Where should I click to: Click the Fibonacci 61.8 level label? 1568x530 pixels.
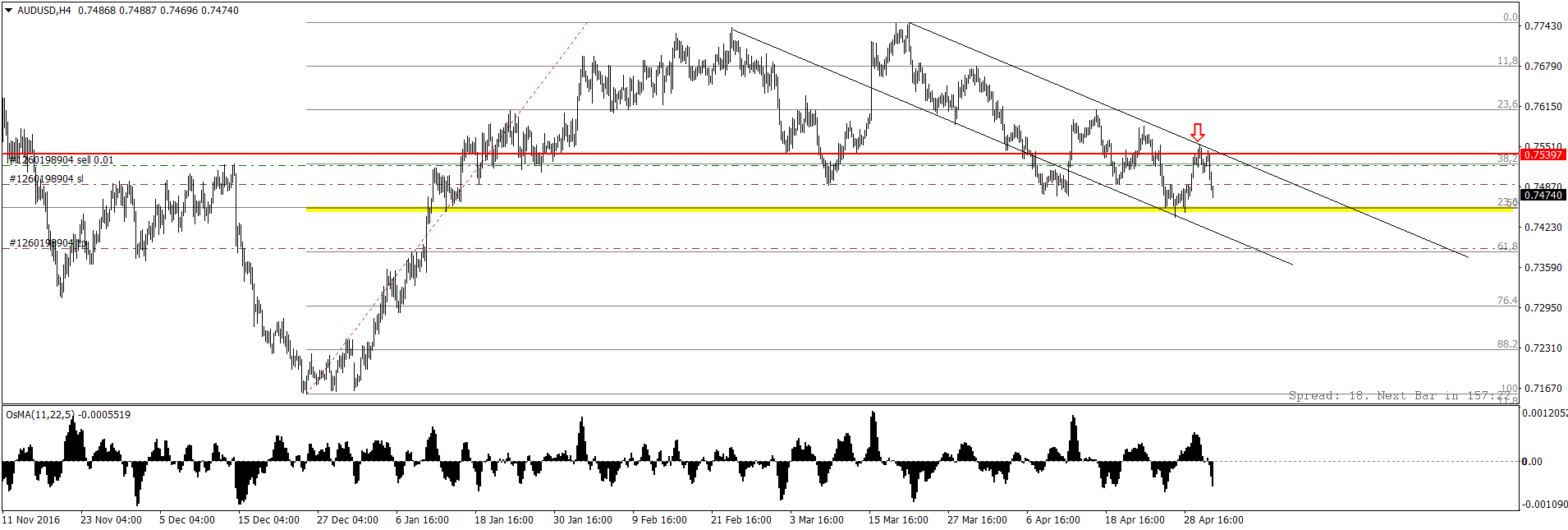1507,247
